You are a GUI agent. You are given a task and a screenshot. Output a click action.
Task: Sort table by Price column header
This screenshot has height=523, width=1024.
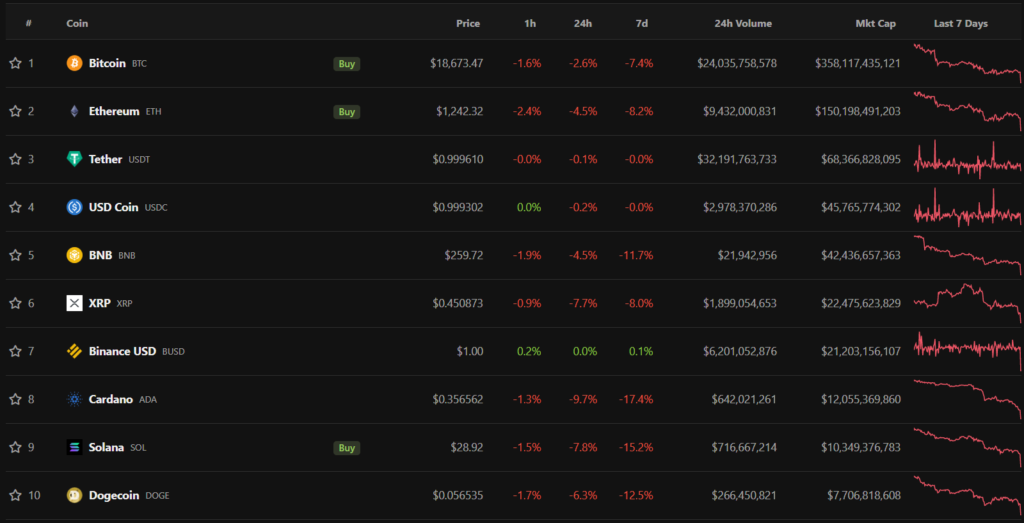[467, 23]
